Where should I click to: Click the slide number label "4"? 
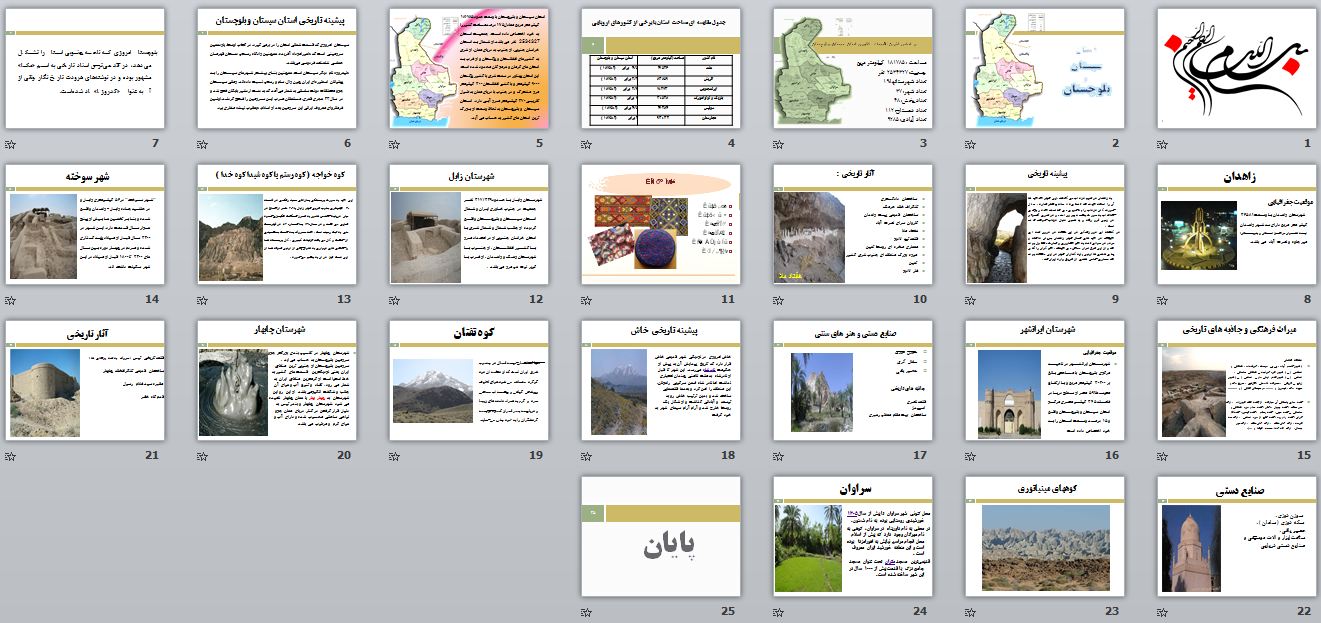point(731,144)
